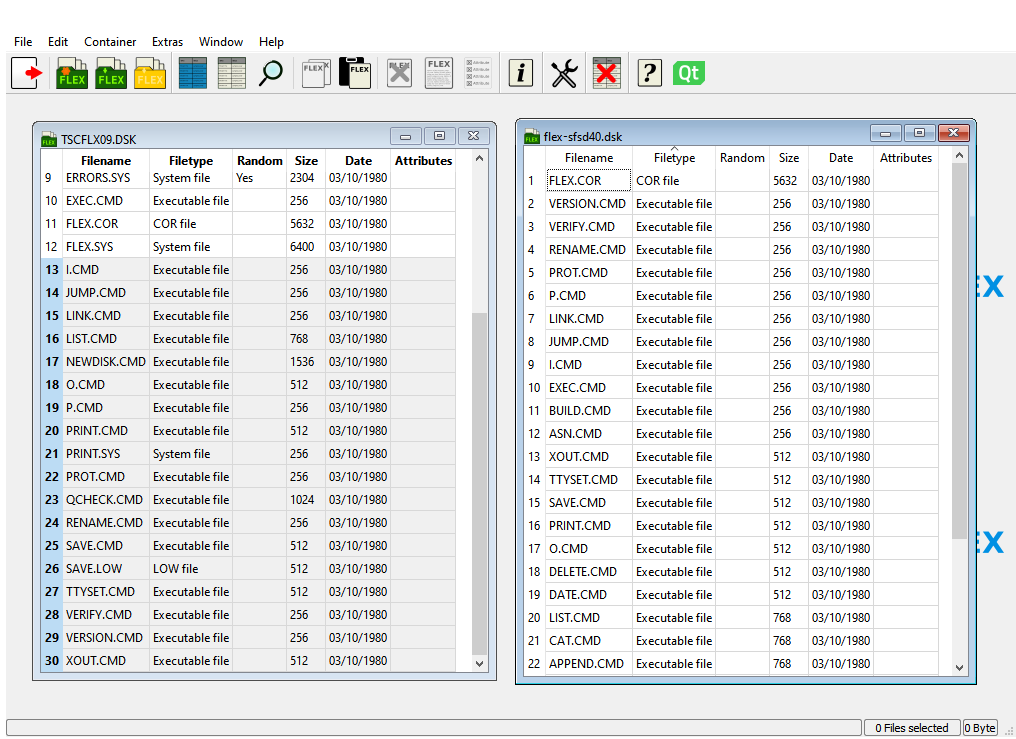Click row header 22 in flex-sfsd40.dsk
The image size is (1016, 739).
534,663
